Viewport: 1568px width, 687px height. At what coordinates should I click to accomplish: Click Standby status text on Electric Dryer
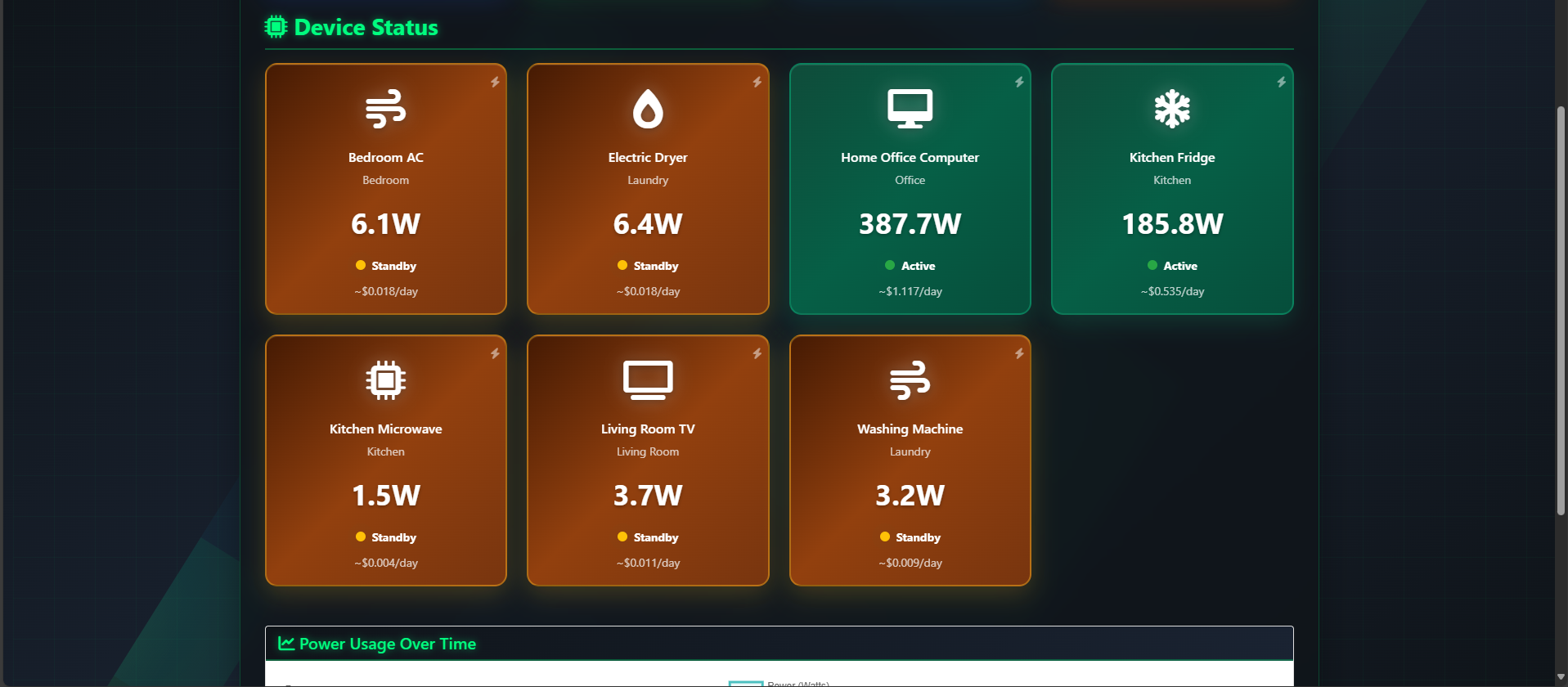point(656,266)
